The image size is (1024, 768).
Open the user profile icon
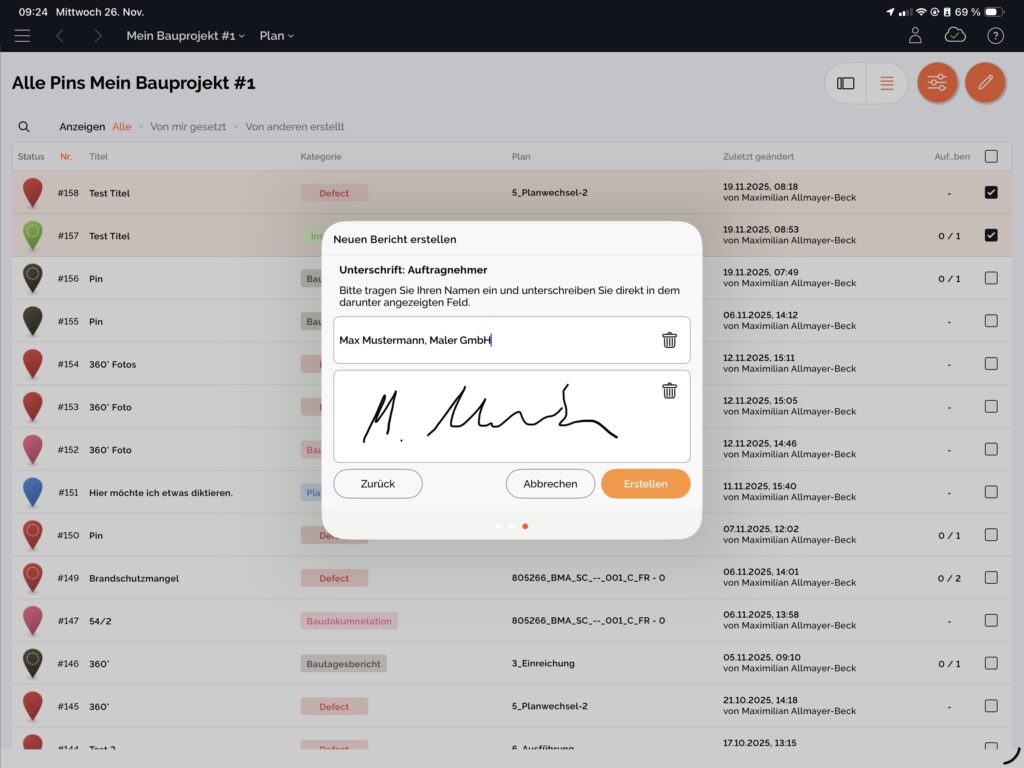click(x=915, y=36)
